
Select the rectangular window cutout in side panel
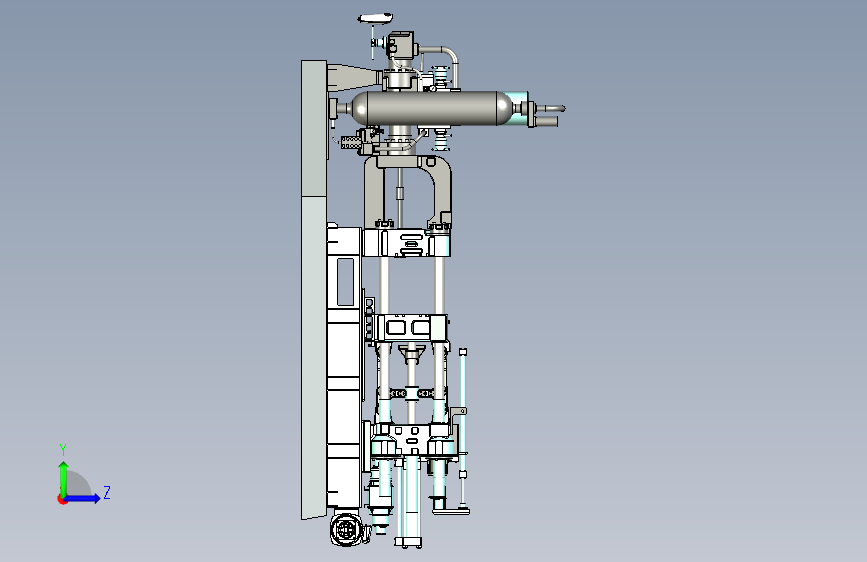[x=345, y=282]
